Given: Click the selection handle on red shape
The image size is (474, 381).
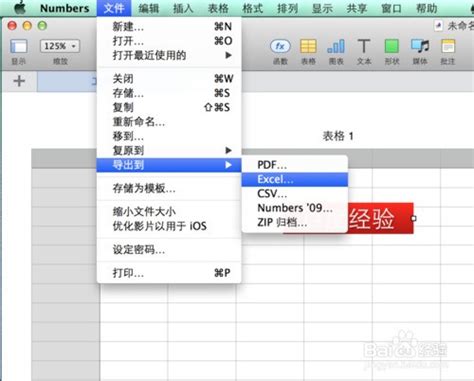Looking at the screenshot, I should (414, 218).
